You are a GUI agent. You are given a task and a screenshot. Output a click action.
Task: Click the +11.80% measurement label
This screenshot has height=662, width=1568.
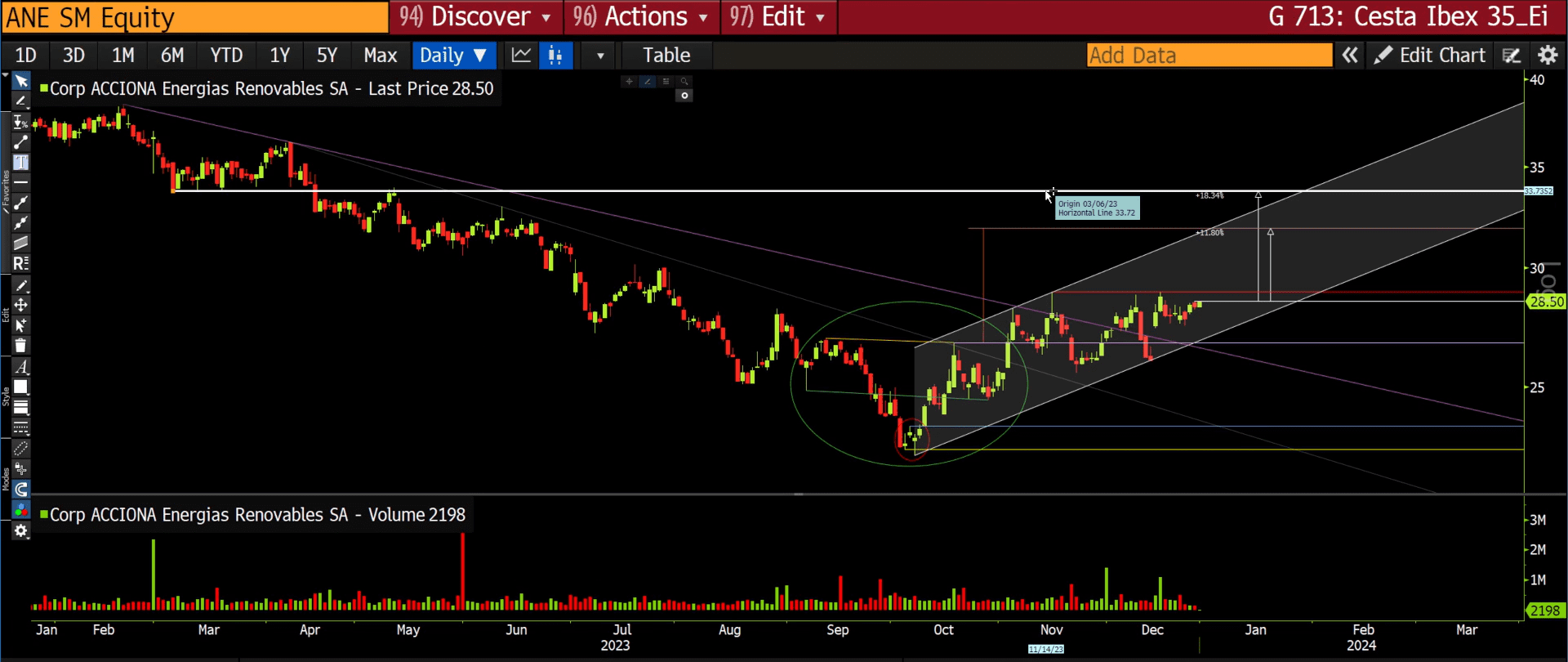click(x=1209, y=233)
